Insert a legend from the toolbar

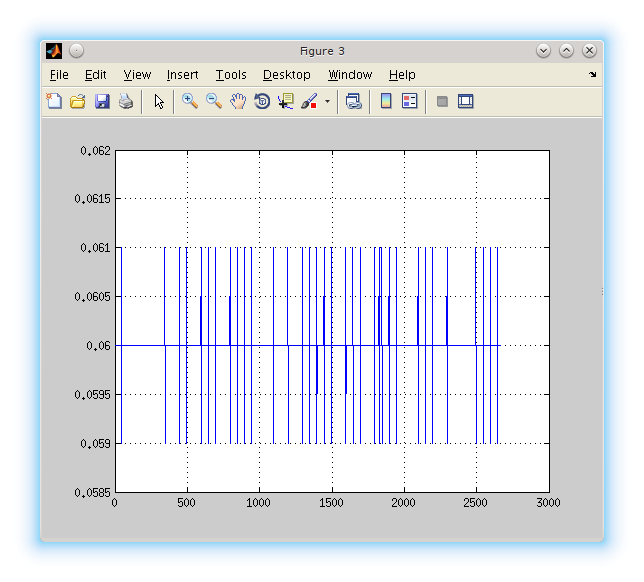point(409,101)
